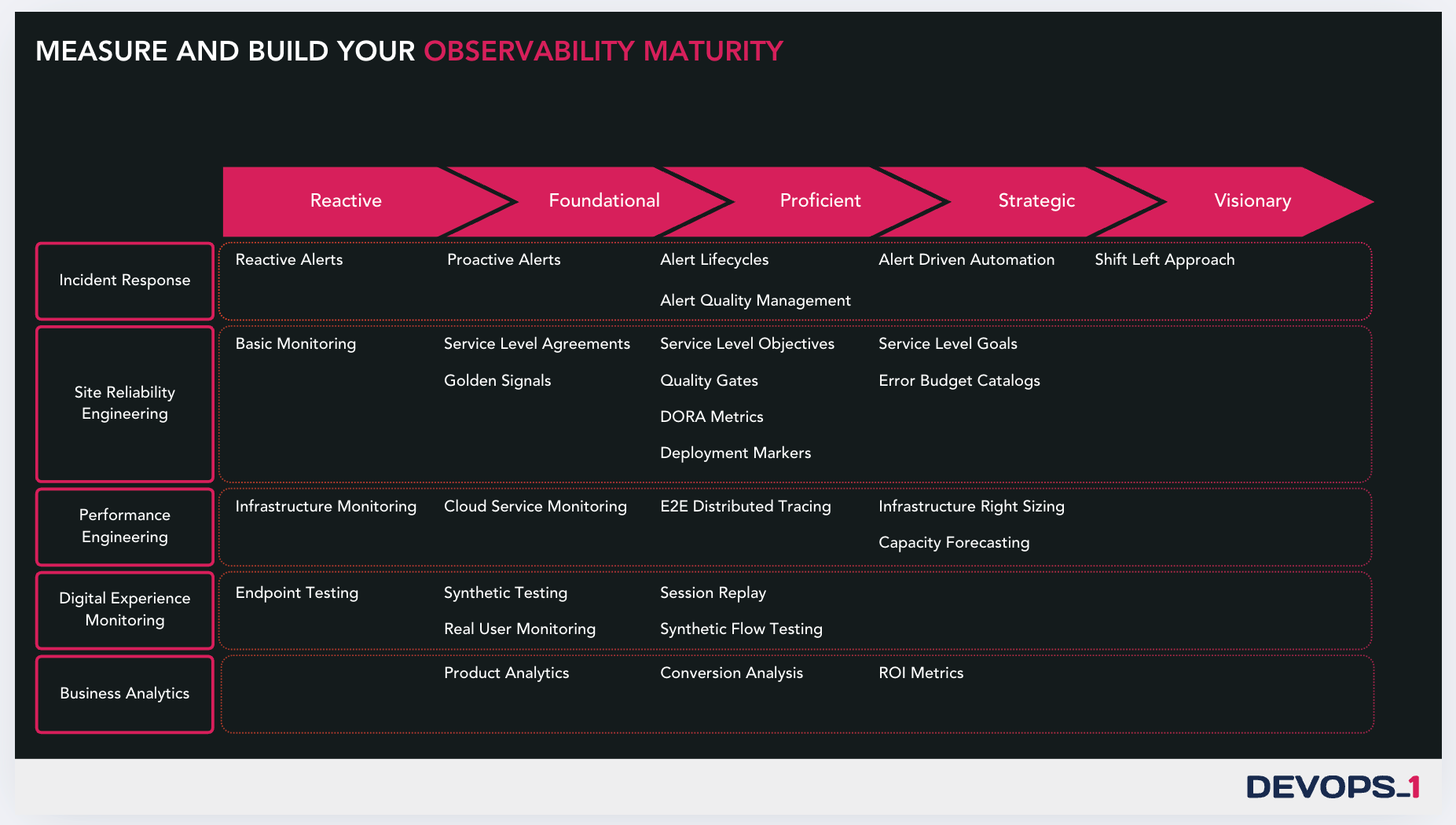Select 'Service Level Agreements' text
Screen dimensions: 1456x825
point(537,344)
